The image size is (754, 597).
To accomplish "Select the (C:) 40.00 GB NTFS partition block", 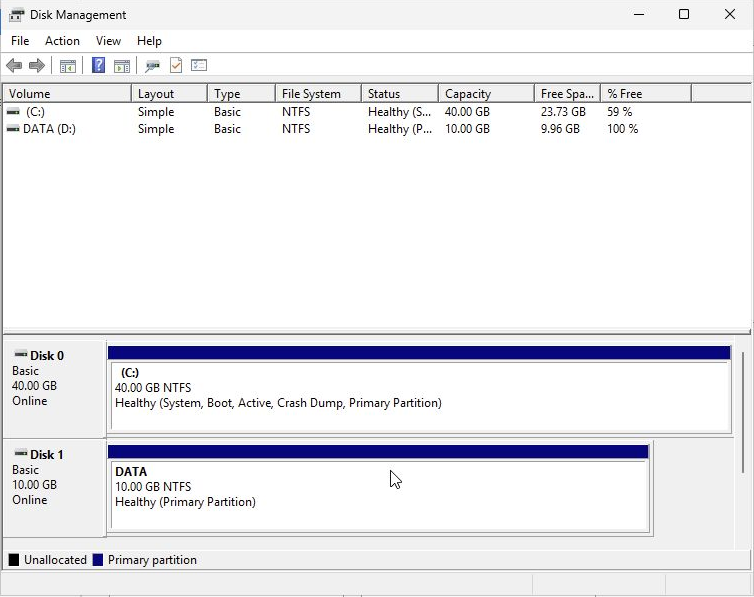I will [x=419, y=389].
